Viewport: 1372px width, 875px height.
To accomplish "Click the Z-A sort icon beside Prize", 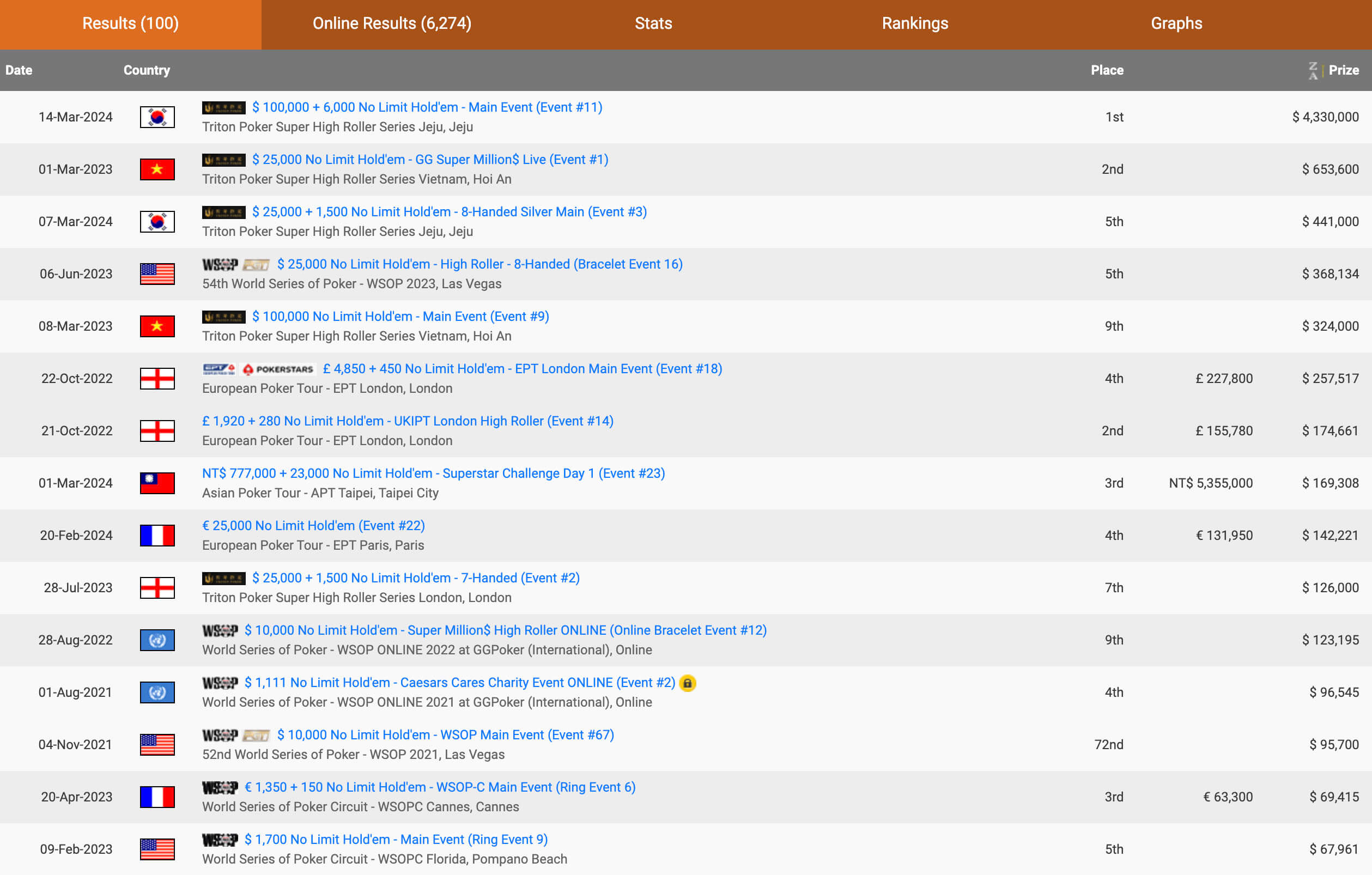I will 1313,70.
